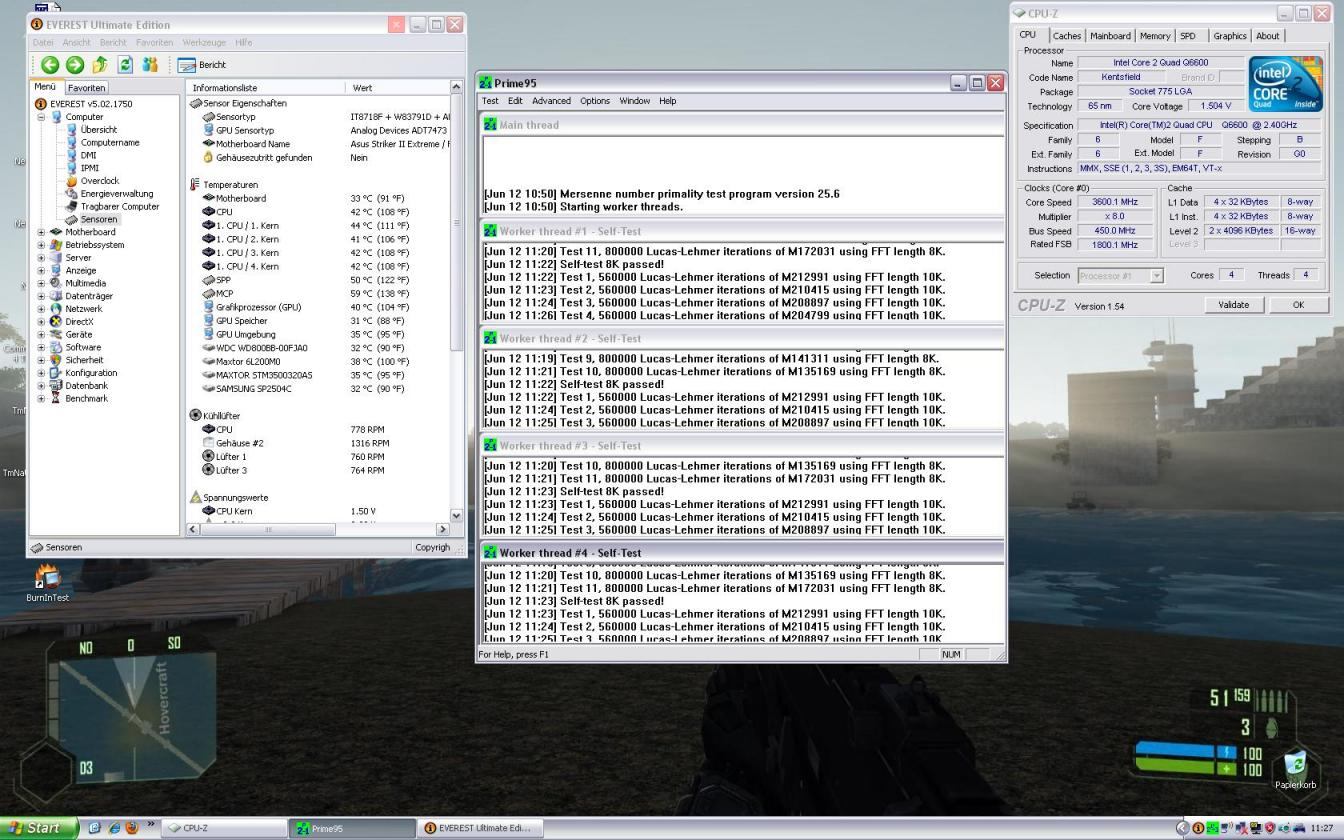Expand the Motherboard tree node

pyautogui.click(x=42, y=232)
